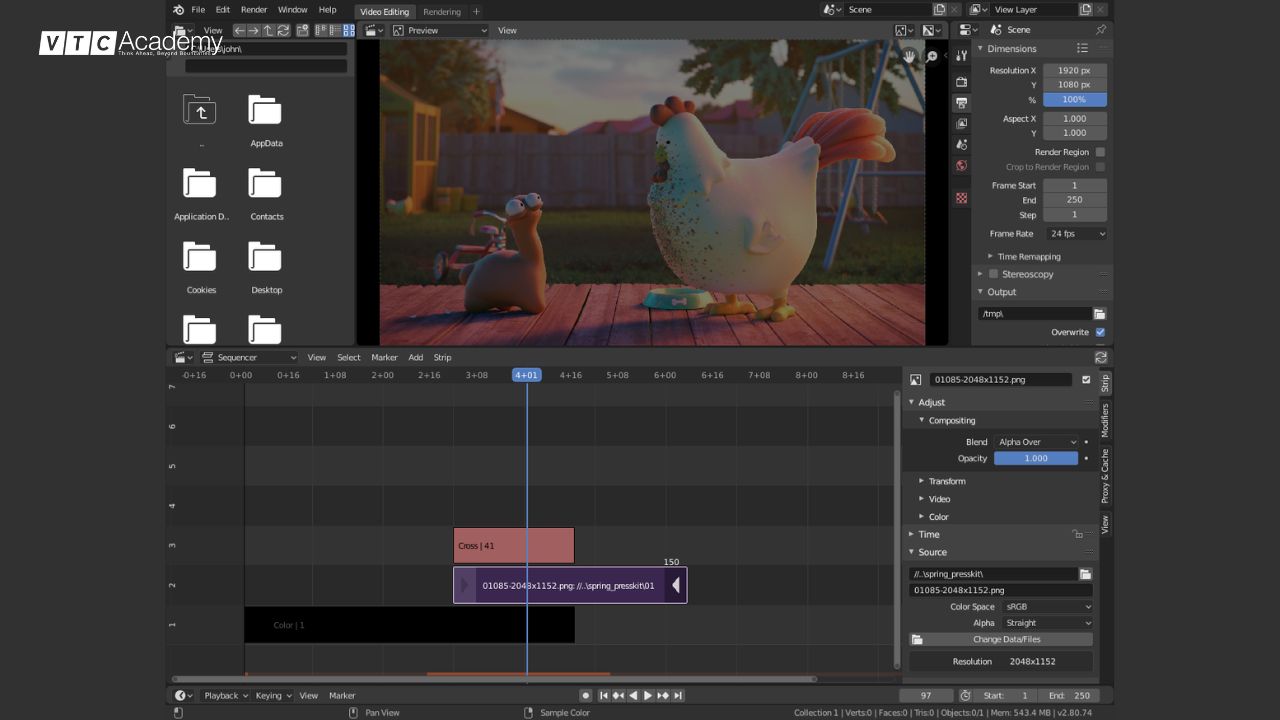Switch to the Rendering workspace tab
The height and width of the screenshot is (720, 1280).
click(x=441, y=12)
